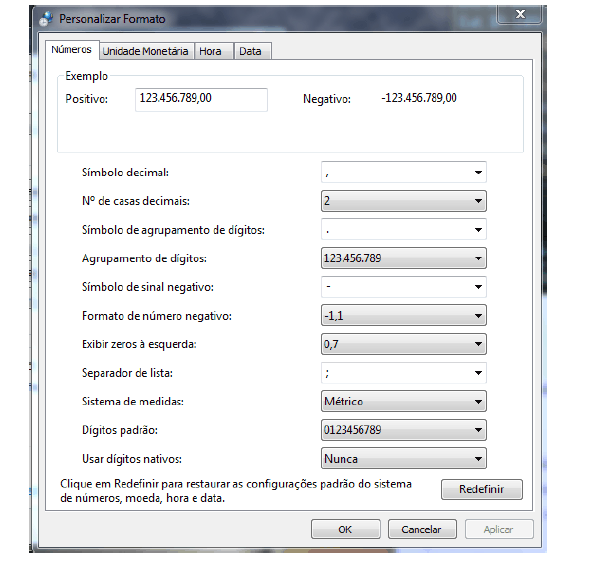This screenshot has width=591, height=561.
Task: Open the Separador de lista dropdown
Action: click(404, 373)
